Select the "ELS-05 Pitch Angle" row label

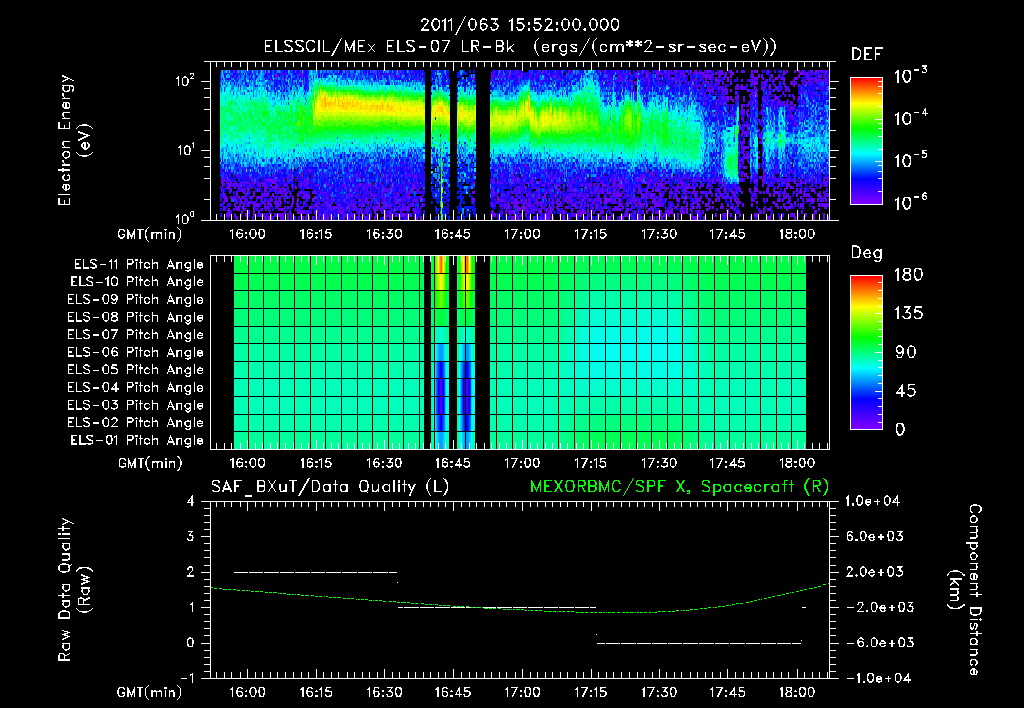(x=136, y=370)
